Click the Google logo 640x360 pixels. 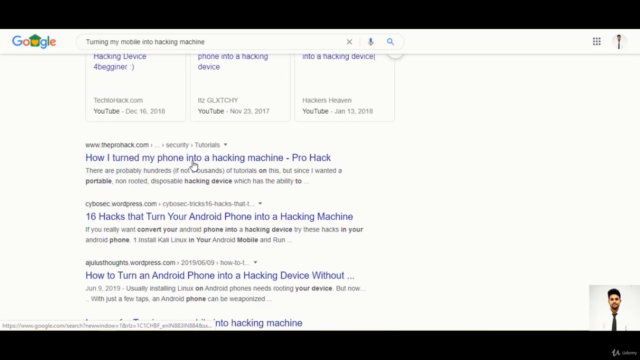34,41
